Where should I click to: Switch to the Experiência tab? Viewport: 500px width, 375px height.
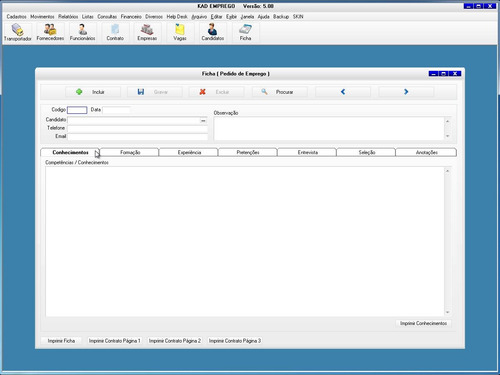pyautogui.click(x=189, y=152)
